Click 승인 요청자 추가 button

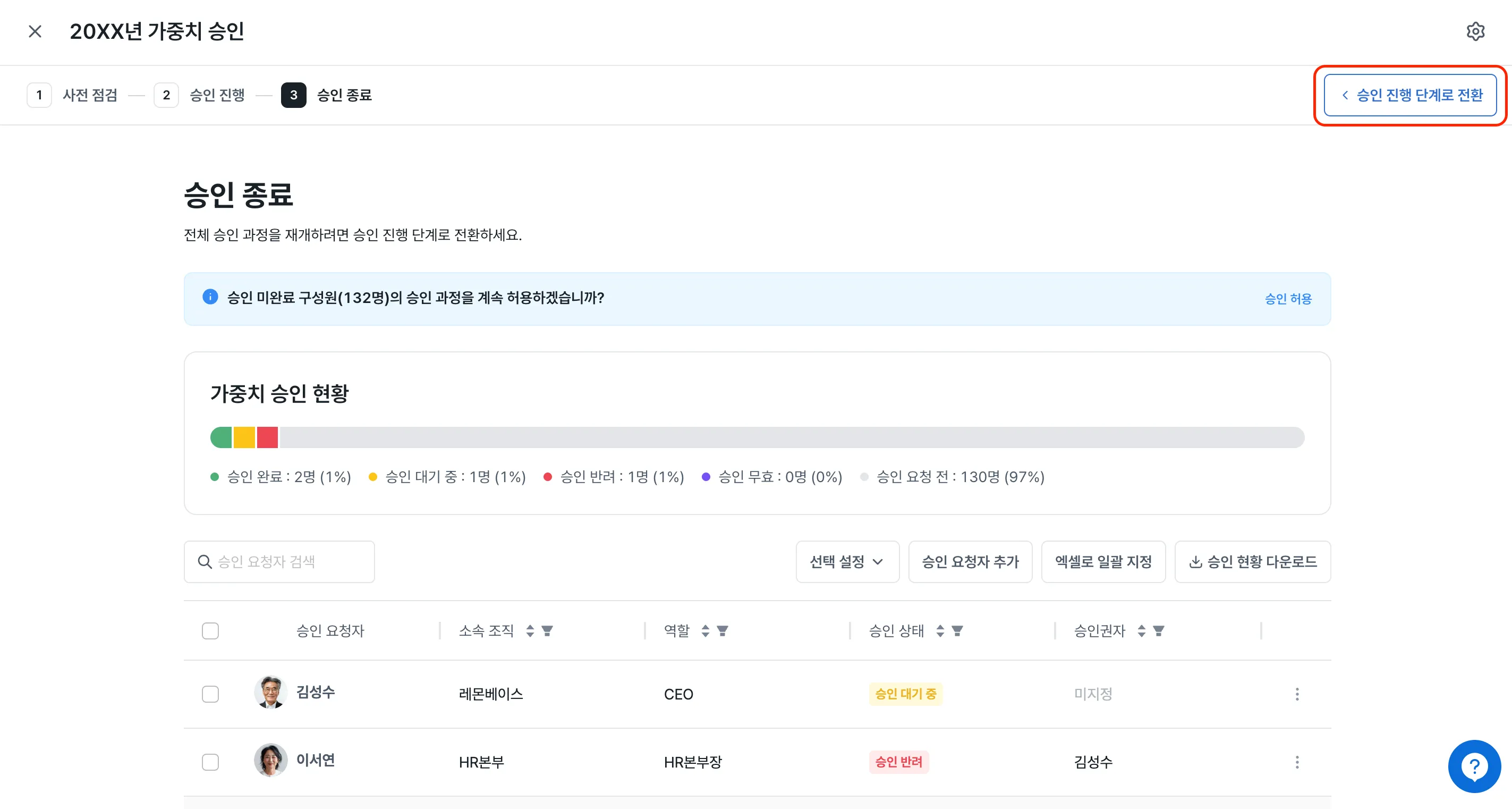(x=970, y=562)
